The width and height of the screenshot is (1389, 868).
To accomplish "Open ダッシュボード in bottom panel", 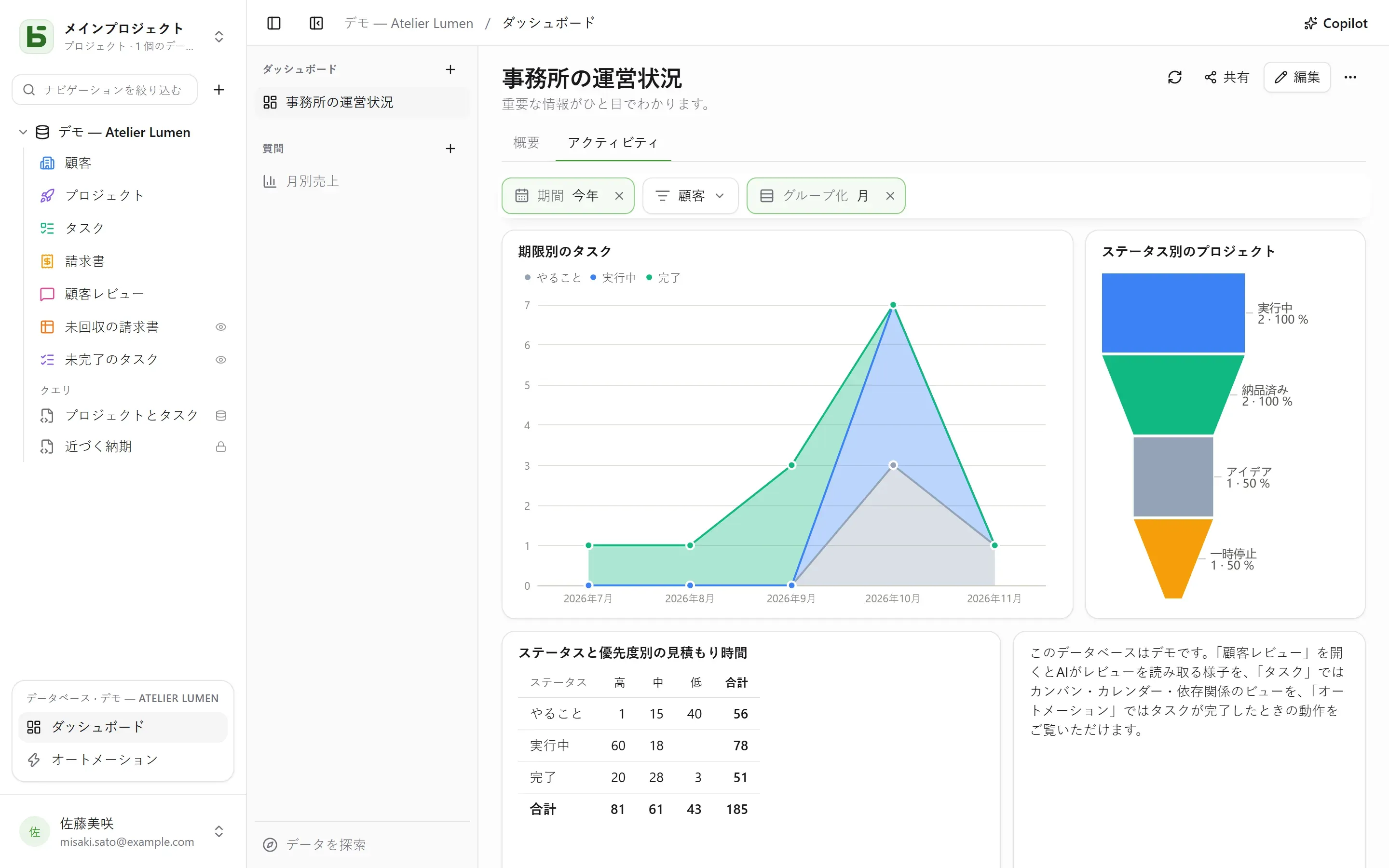I will click(123, 727).
